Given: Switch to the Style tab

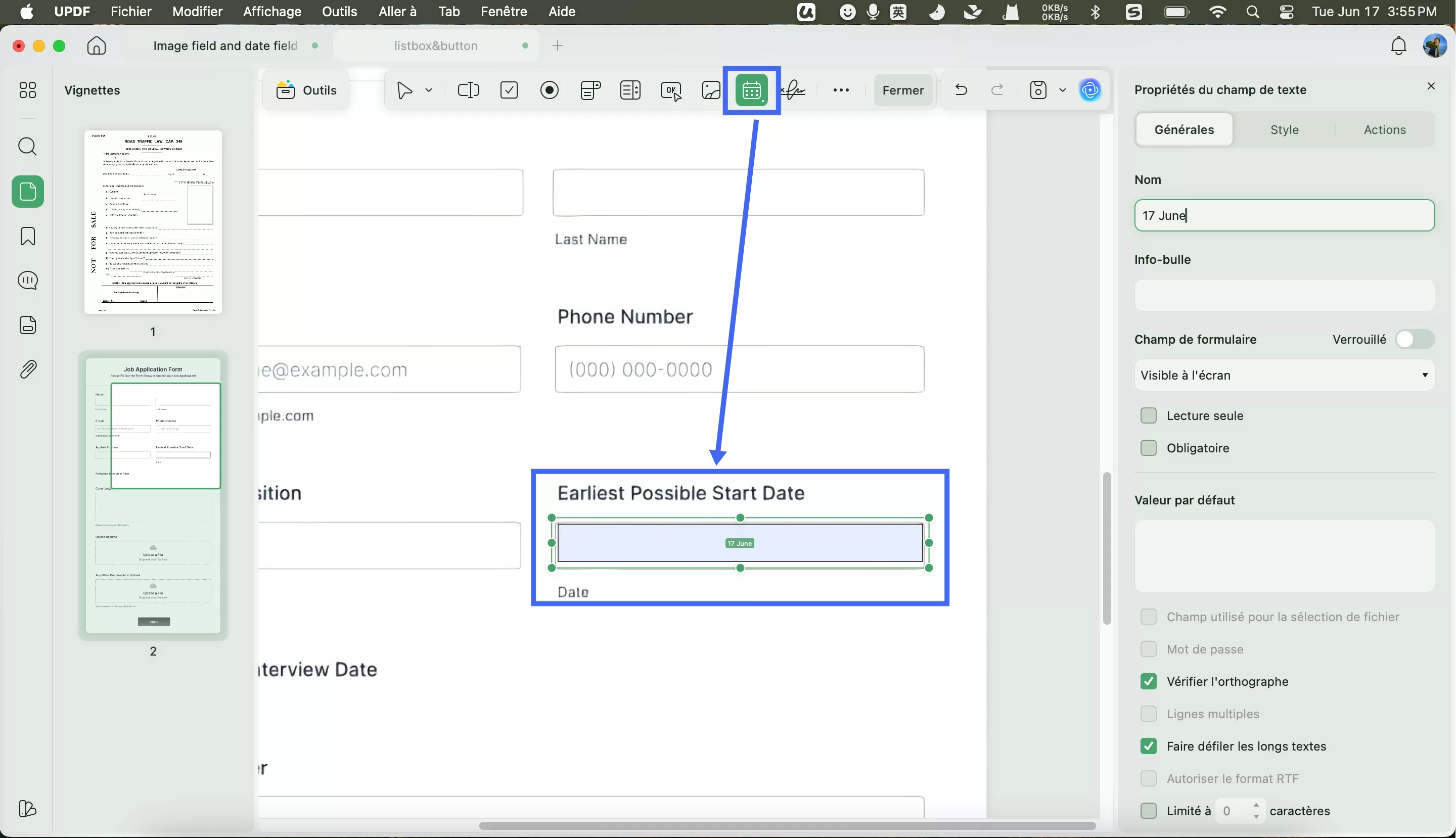Looking at the screenshot, I should (x=1284, y=129).
